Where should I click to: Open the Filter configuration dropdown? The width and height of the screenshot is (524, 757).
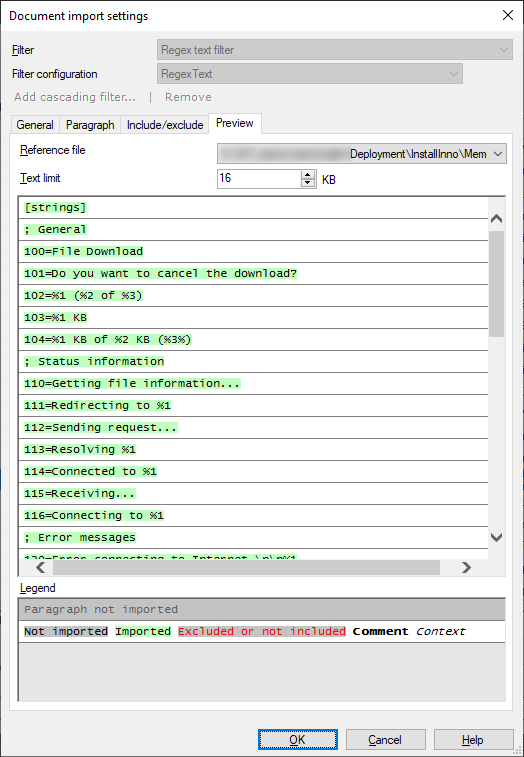tap(310, 74)
